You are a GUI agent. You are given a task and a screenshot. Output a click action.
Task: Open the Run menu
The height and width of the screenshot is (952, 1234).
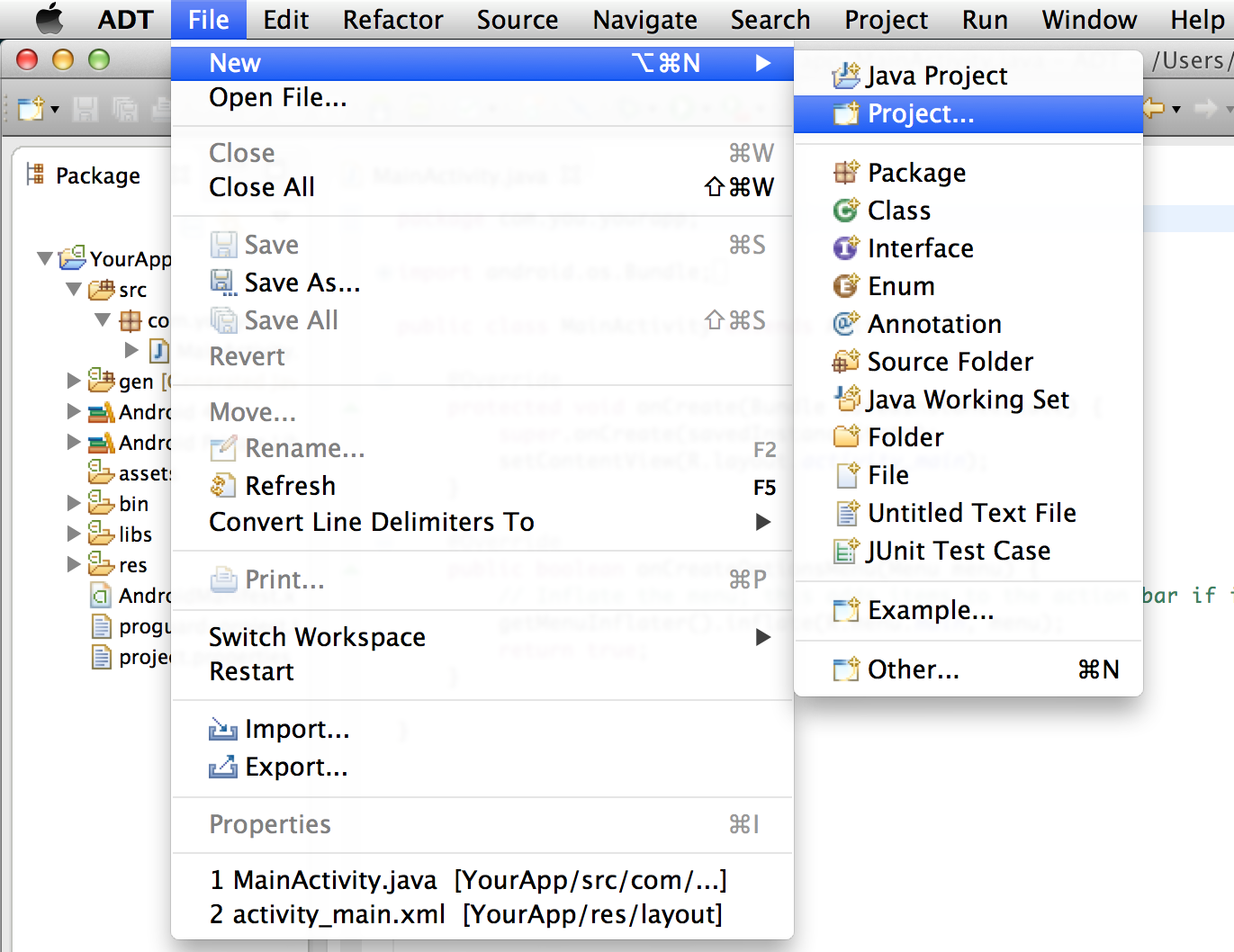tap(985, 19)
